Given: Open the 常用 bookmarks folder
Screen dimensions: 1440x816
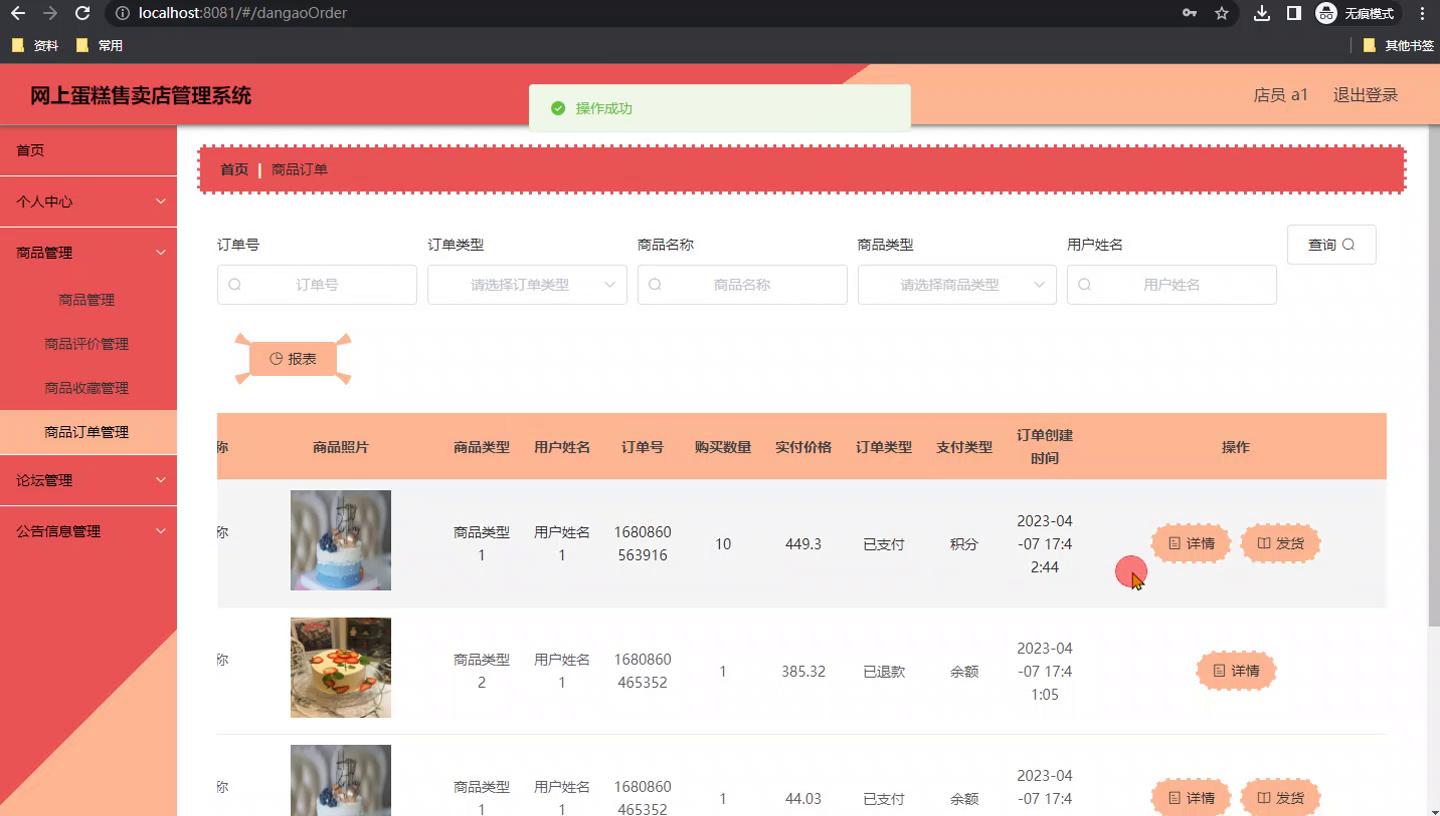Looking at the screenshot, I should [x=99, y=45].
